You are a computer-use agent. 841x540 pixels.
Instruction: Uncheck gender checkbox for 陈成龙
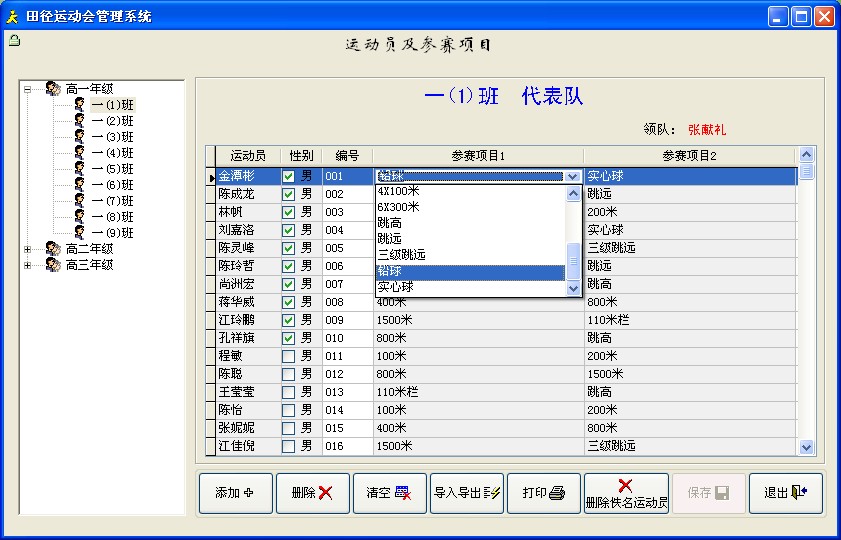point(289,194)
